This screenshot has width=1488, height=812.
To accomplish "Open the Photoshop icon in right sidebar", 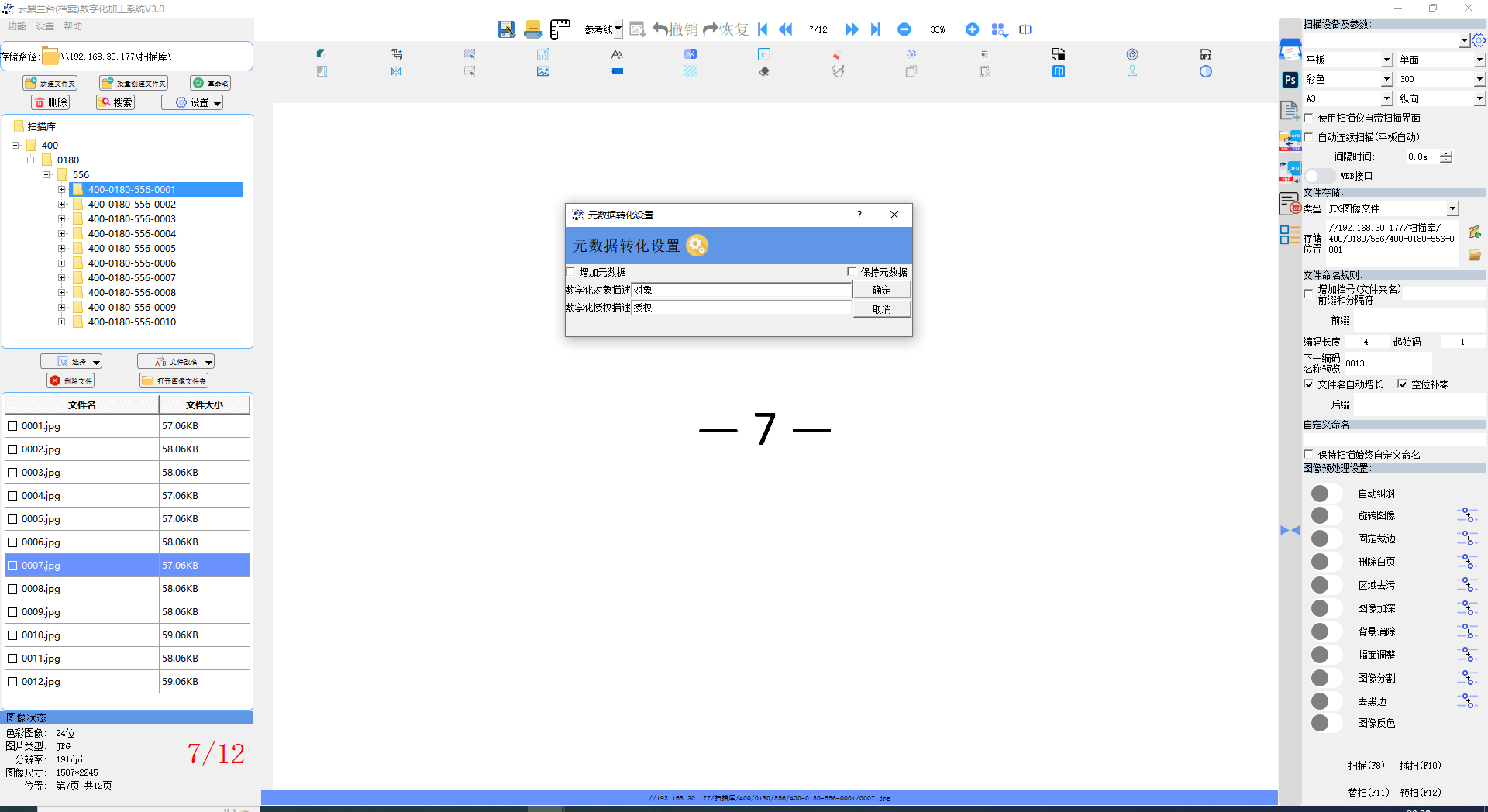I will pyautogui.click(x=1290, y=80).
